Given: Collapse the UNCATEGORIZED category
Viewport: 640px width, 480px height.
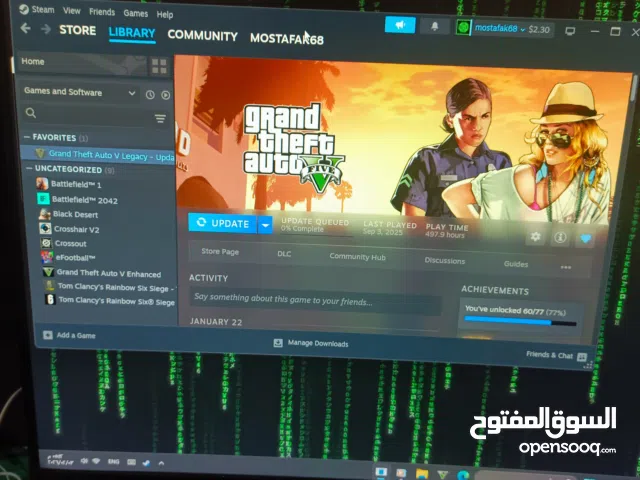Looking at the screenshot, I should pos(29,168).
